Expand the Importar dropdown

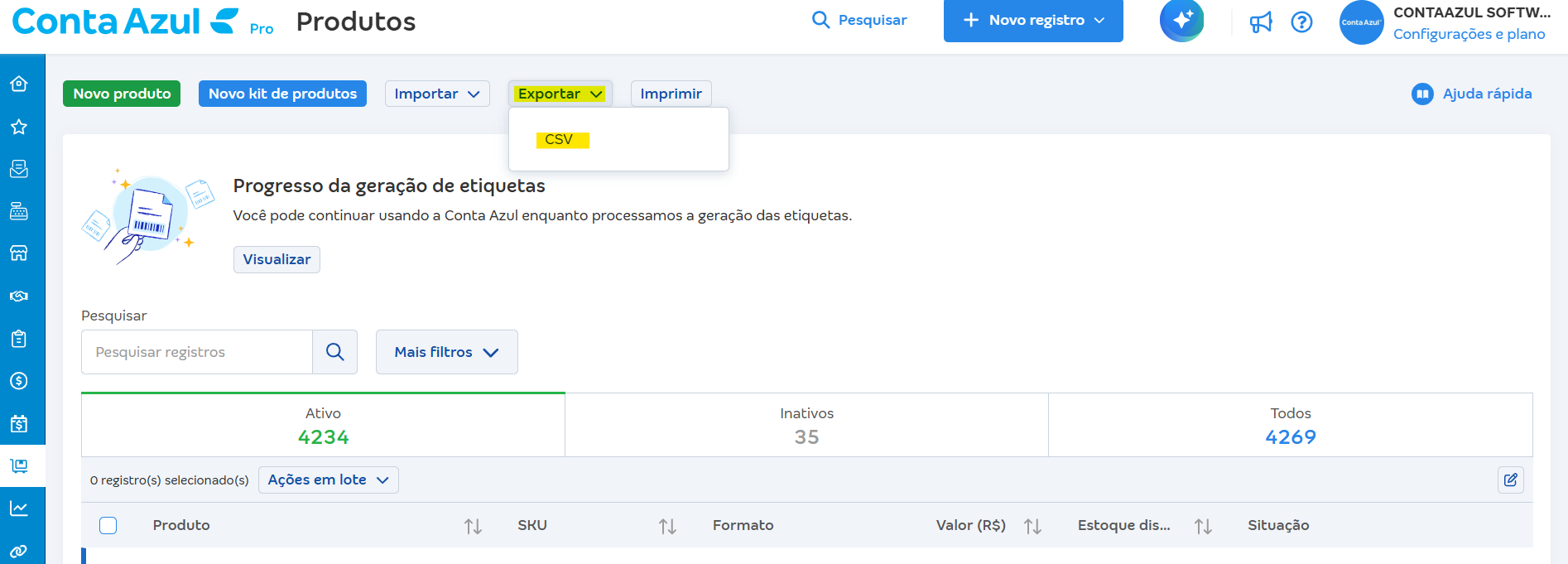pos(437,94)
